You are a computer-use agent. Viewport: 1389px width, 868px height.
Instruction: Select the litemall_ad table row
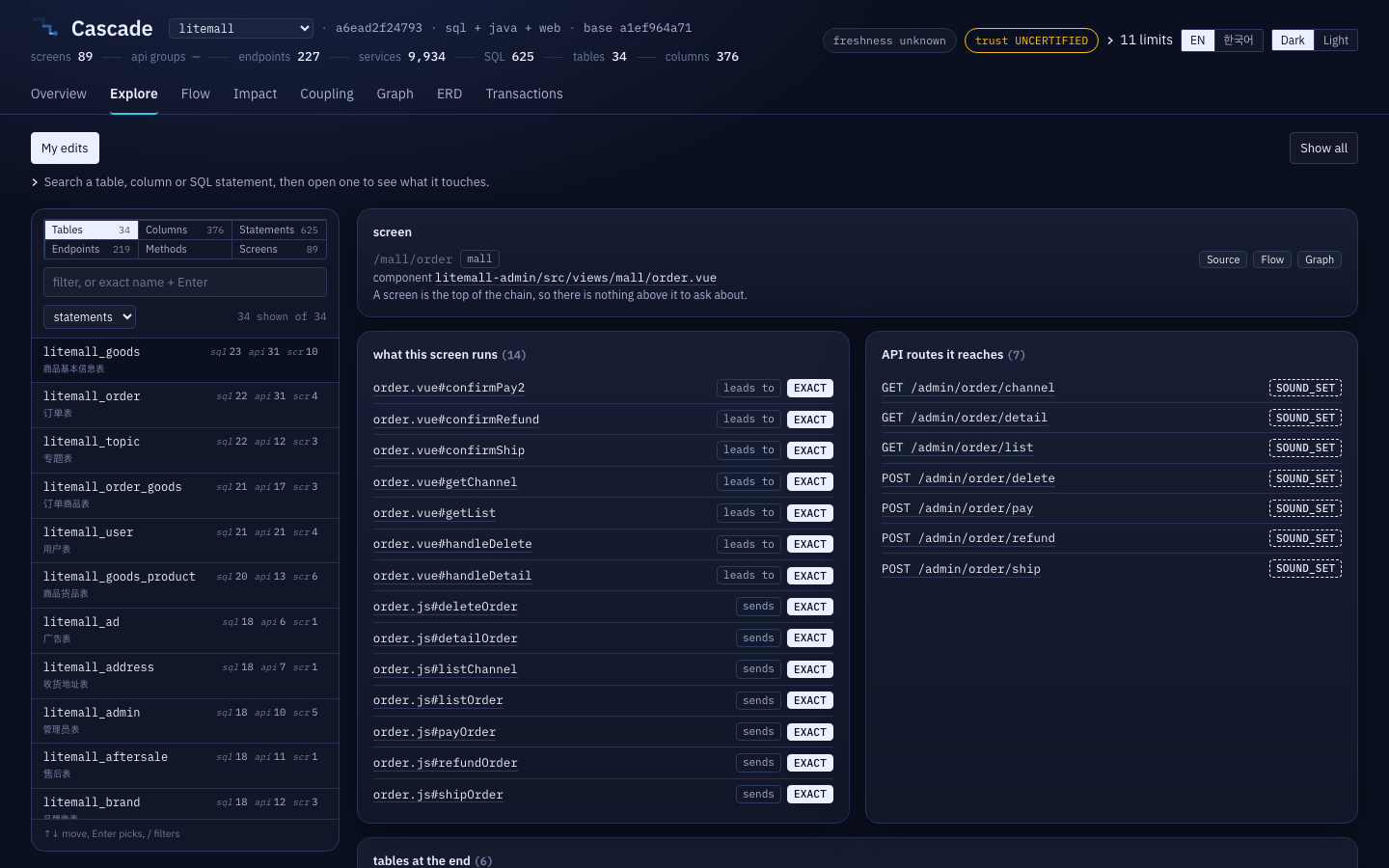[x=185, y=631]
